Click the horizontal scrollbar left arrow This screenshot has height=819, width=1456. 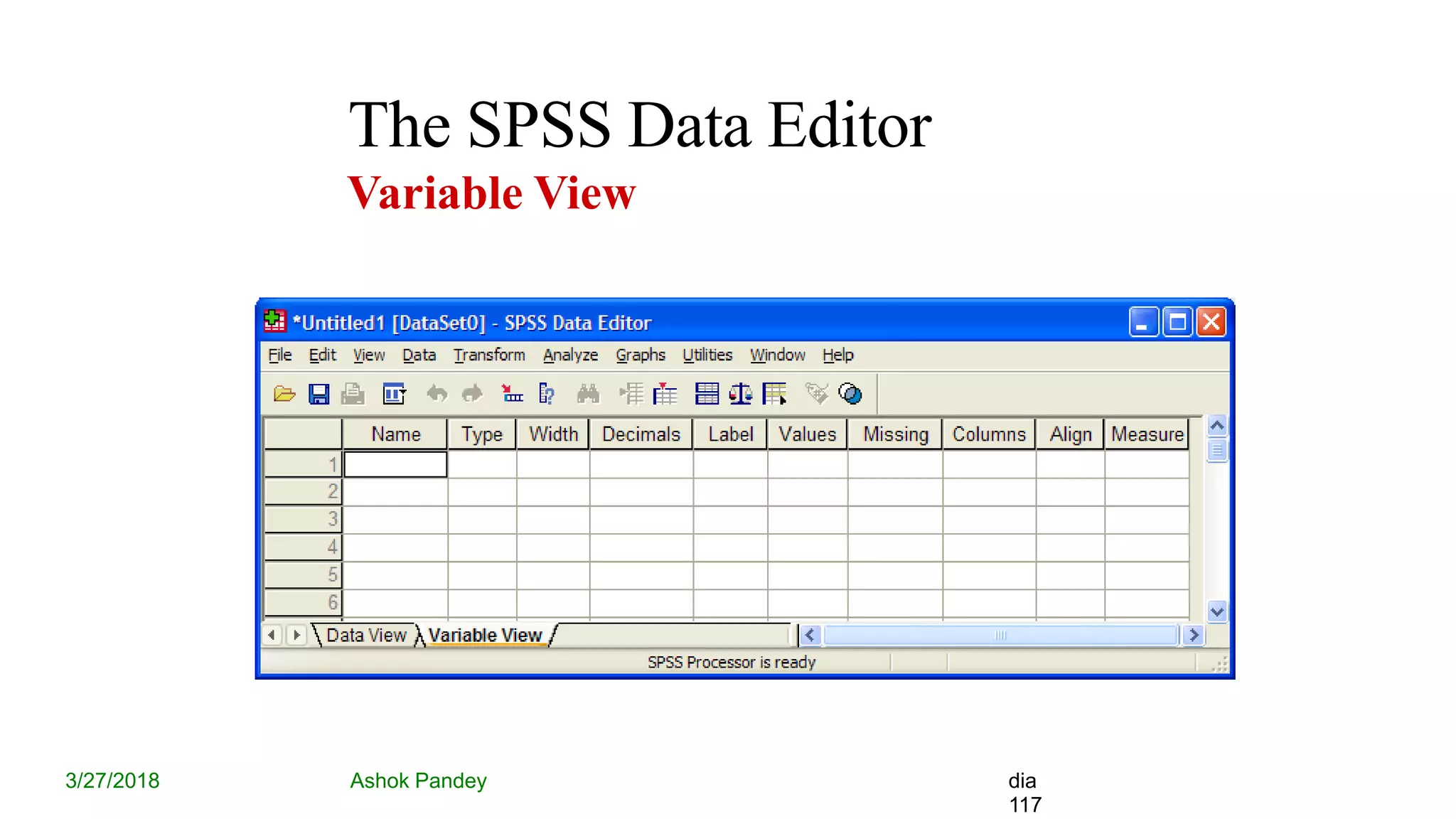point(809,635)
